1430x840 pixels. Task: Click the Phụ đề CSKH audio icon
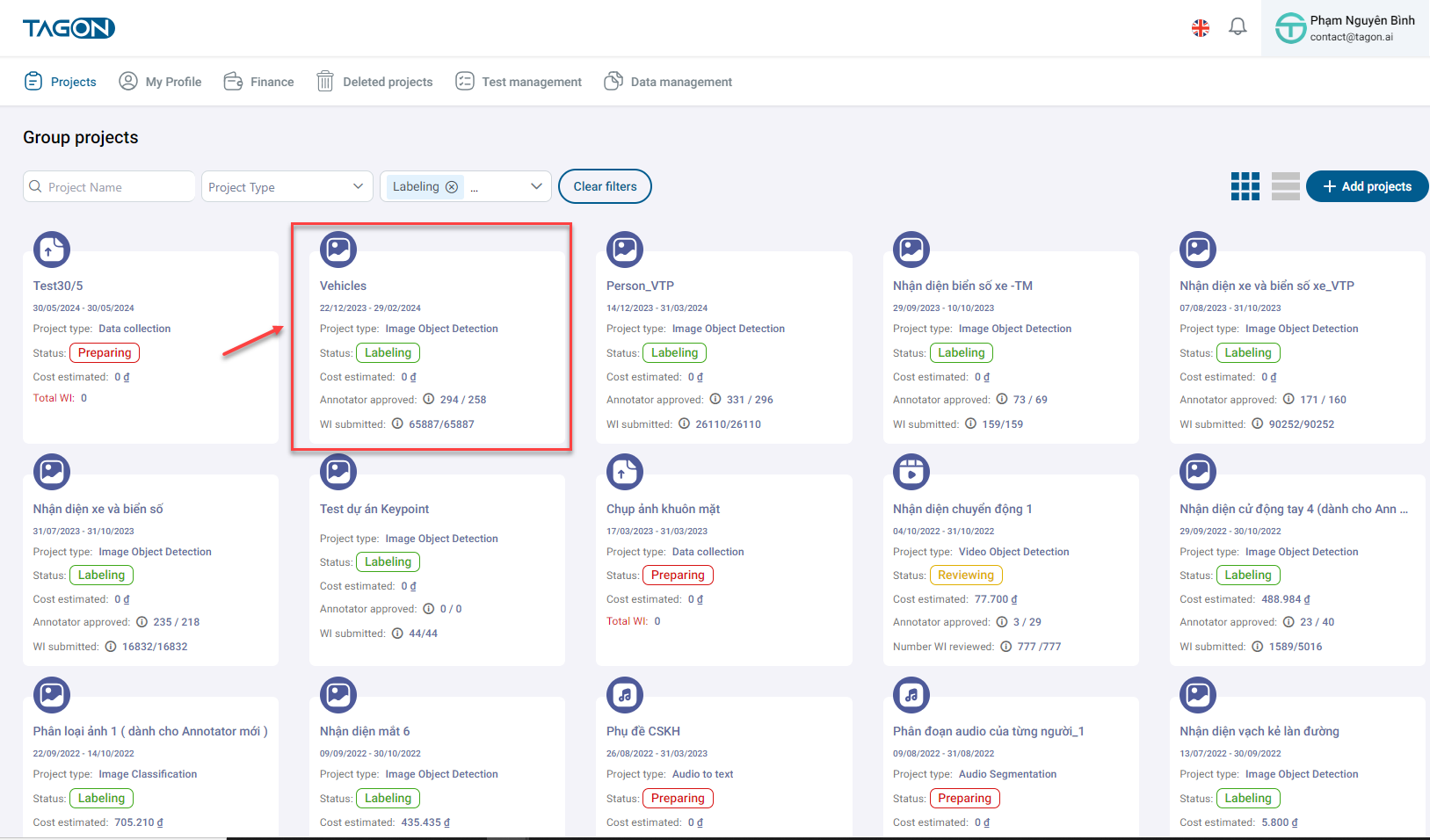[625, 695]
